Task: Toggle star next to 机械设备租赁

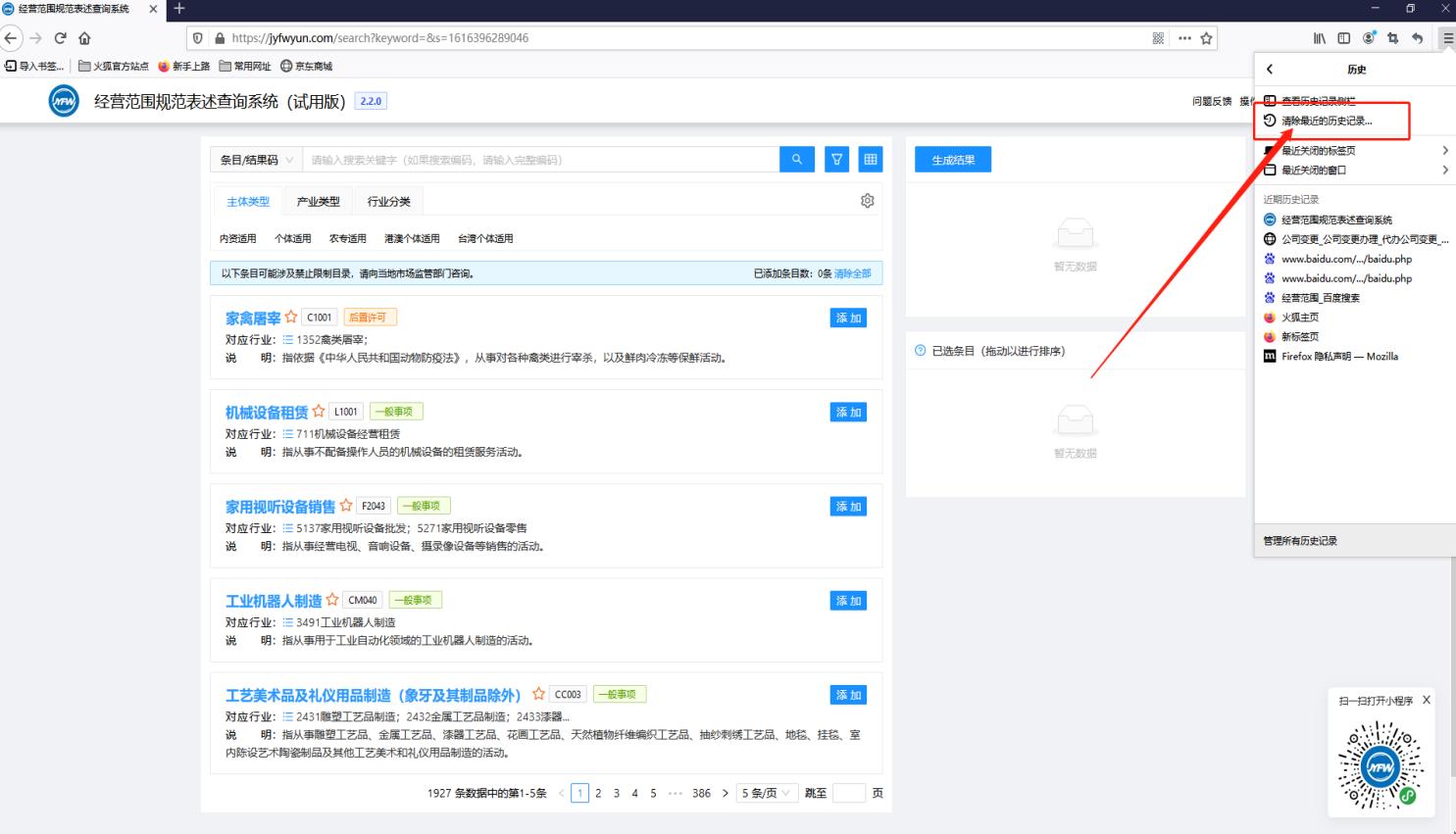Action: (319, 412)
